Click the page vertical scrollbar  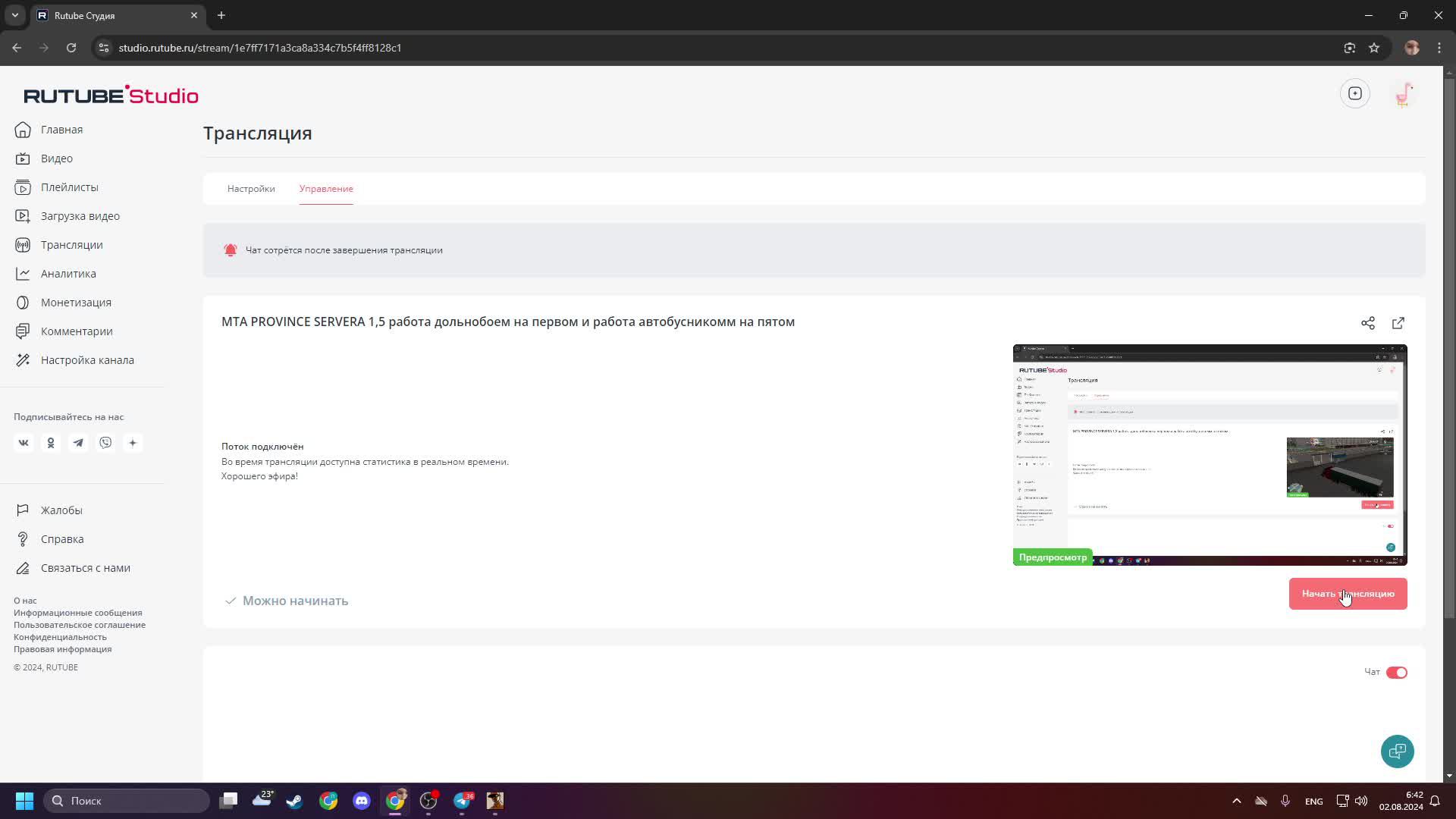point(1449,341)
